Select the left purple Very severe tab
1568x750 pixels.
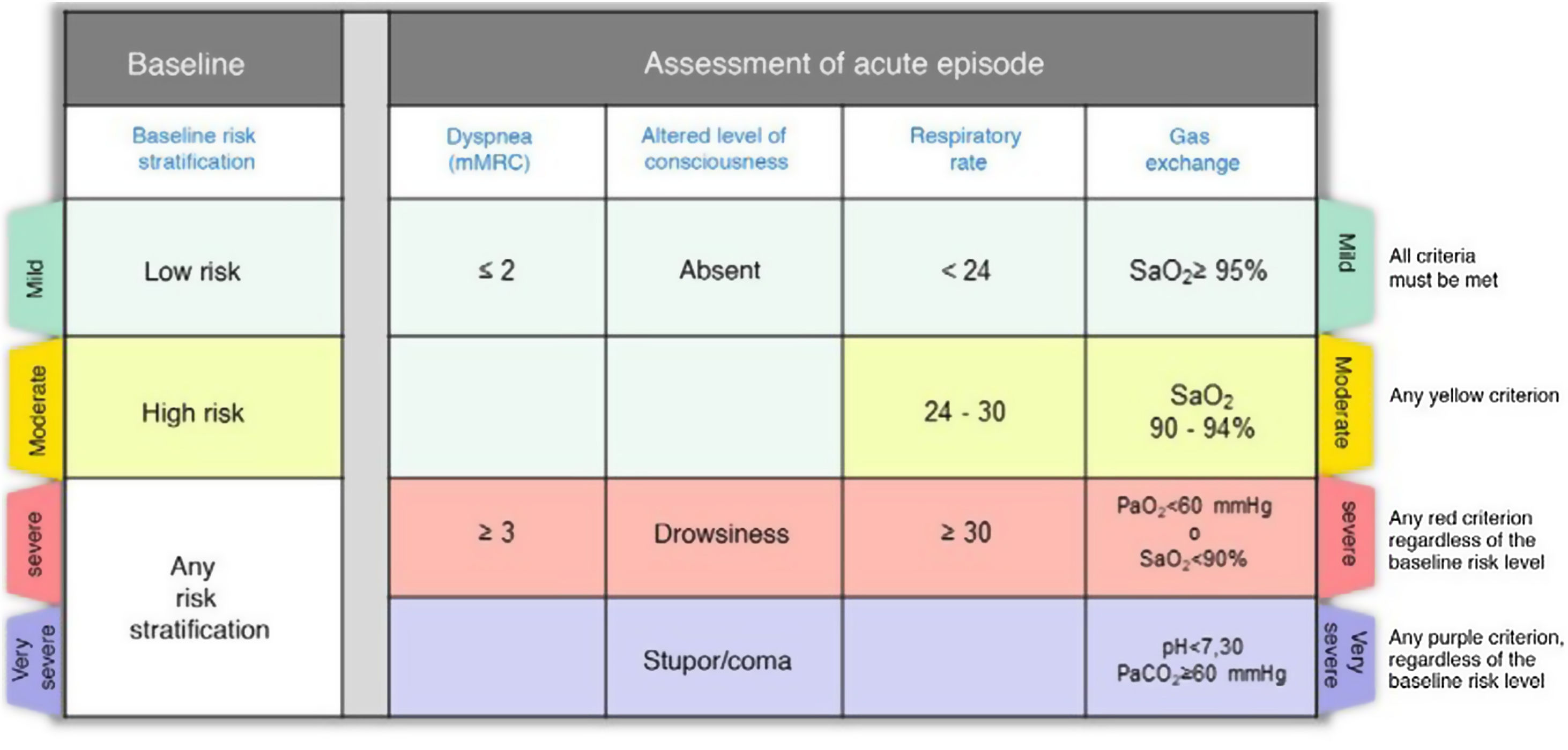(35, 660)
